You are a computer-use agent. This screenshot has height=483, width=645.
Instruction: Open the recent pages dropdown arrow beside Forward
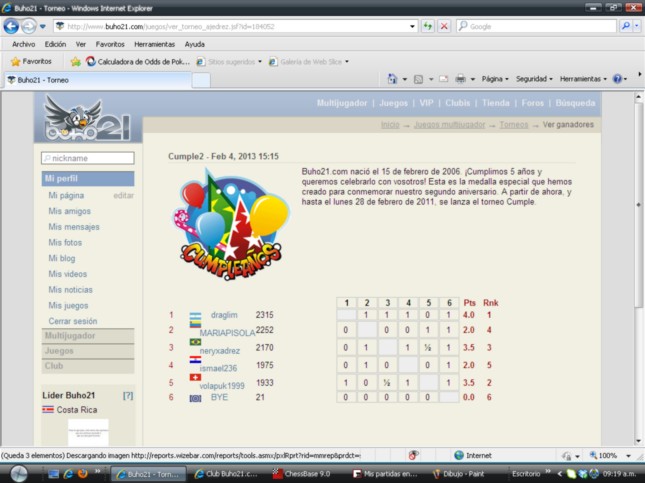(42, 27)
